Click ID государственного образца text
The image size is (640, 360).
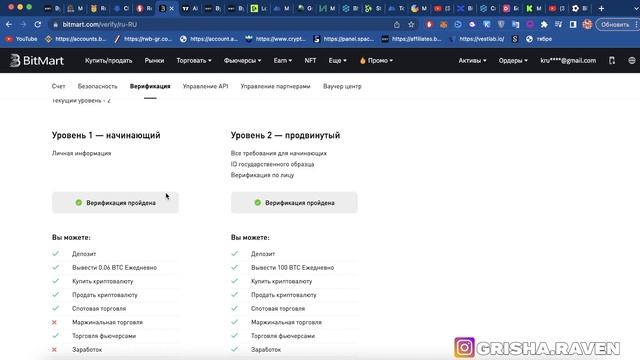click(272, 164)
